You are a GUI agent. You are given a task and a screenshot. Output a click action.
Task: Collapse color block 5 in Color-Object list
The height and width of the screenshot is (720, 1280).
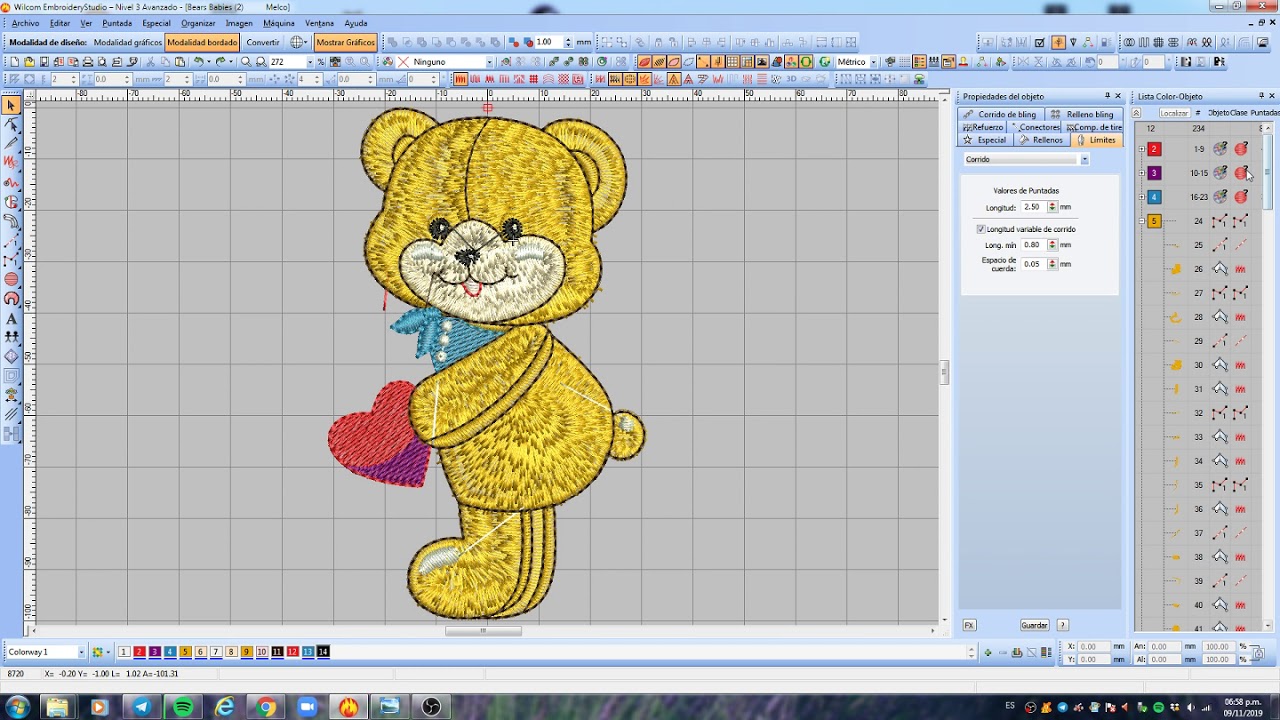click(x=1142, y=221)
